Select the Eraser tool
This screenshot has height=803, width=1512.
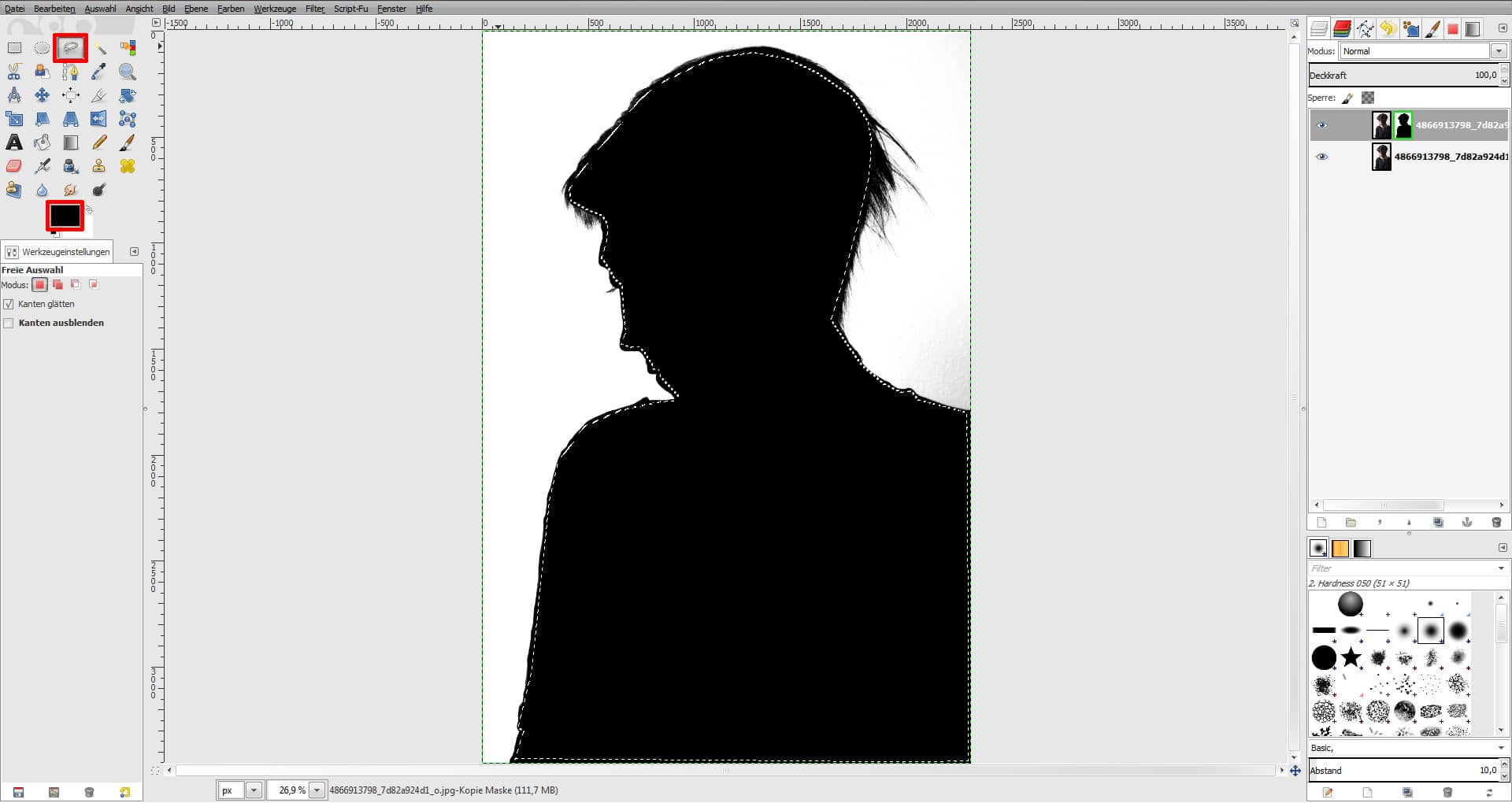[x=14, y=166]
